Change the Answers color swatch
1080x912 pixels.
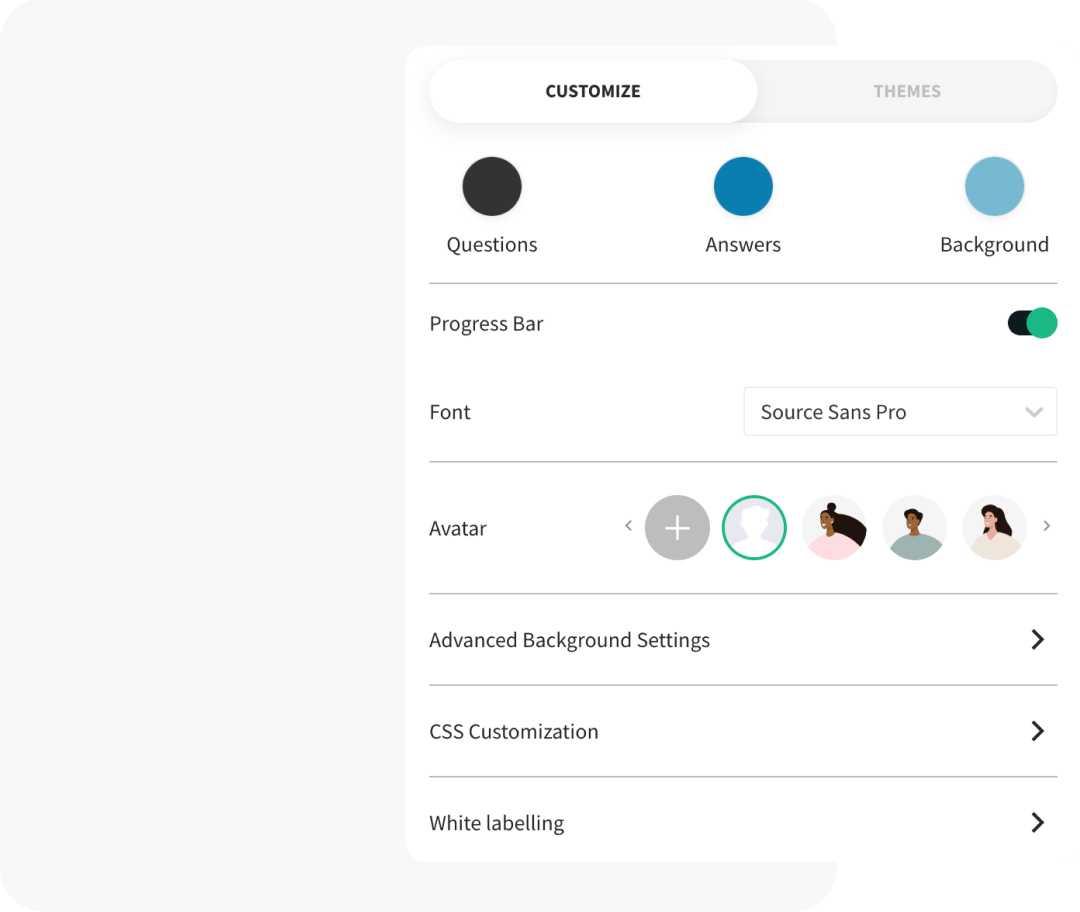pos(743,186)
